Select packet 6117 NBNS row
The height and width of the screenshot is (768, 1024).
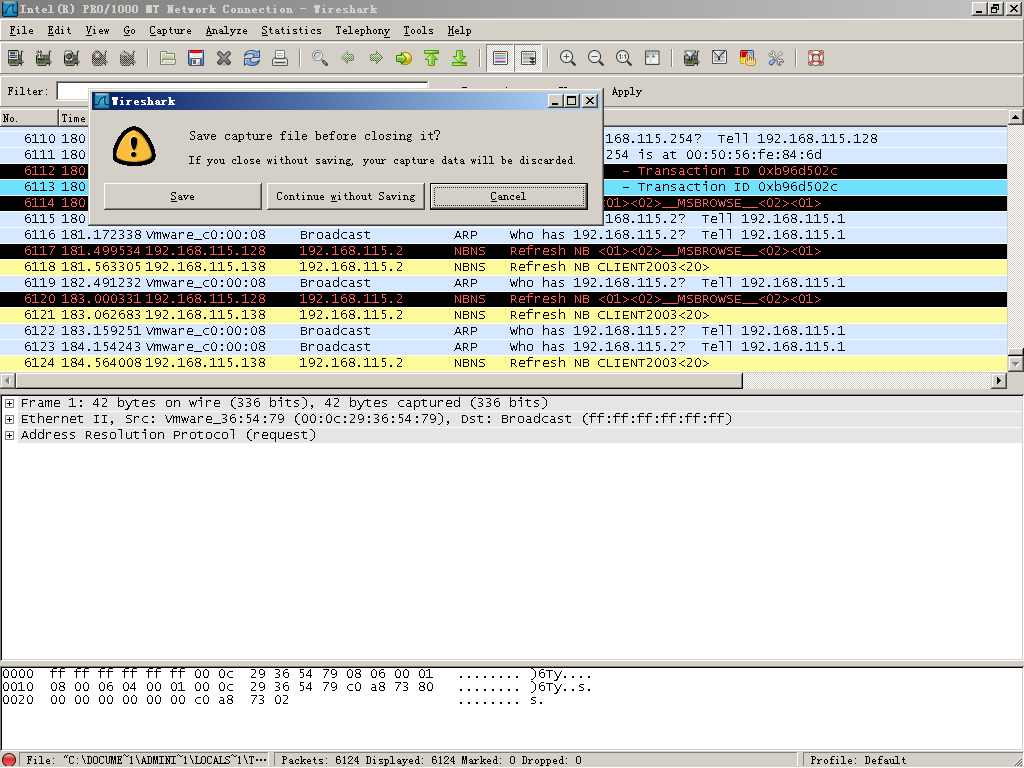pyautogui.click(x=504, y=251)
